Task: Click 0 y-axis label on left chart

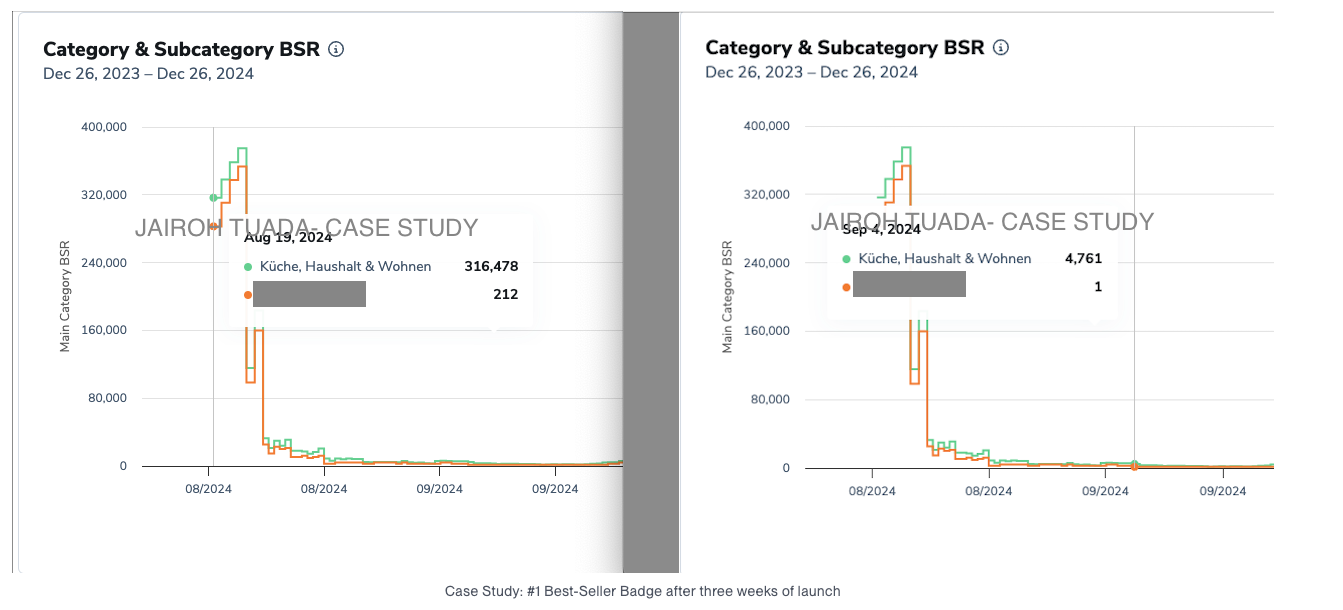Action: coord(124,466)
